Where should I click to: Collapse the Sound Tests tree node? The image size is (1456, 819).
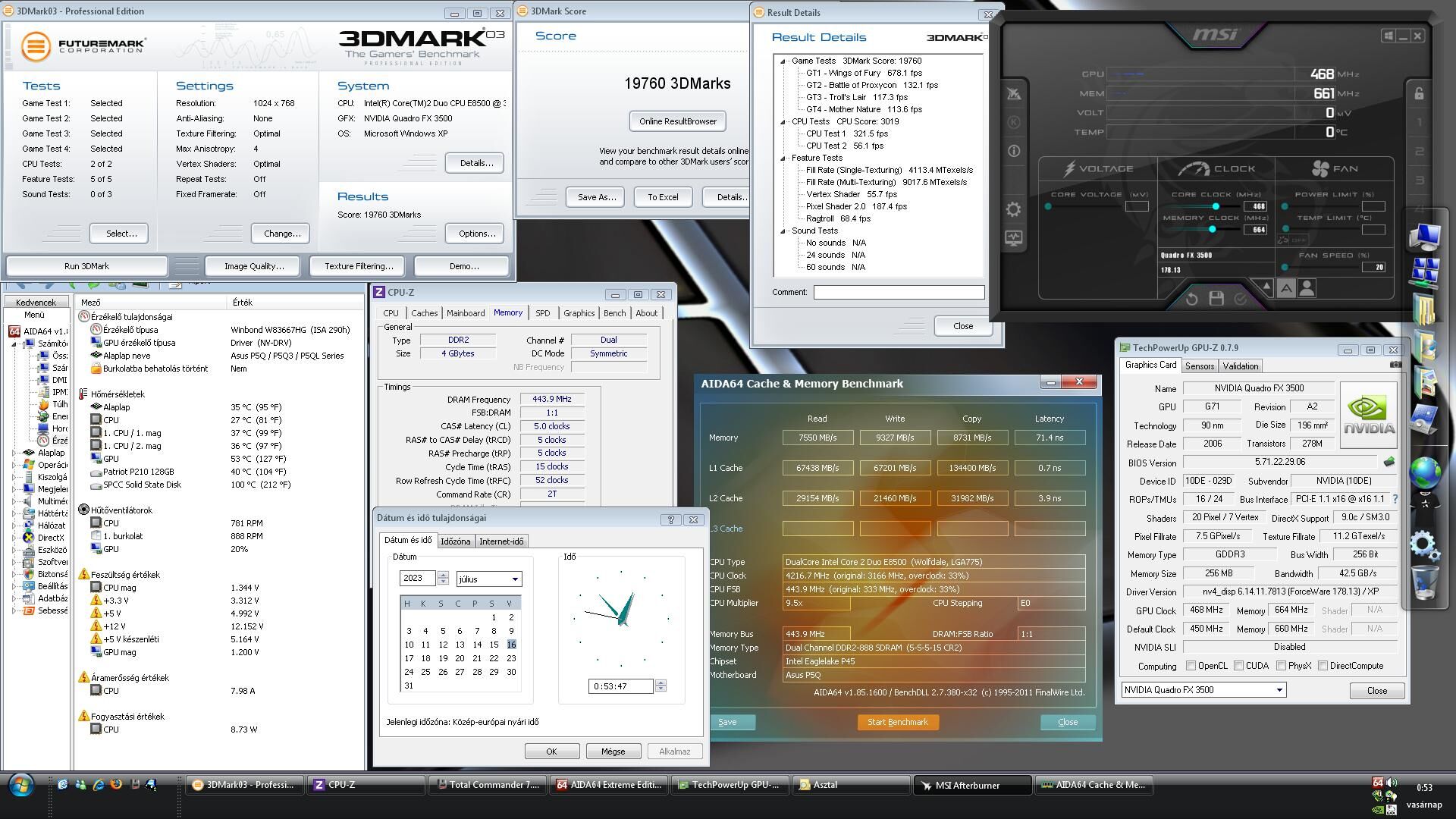(783, 231)
